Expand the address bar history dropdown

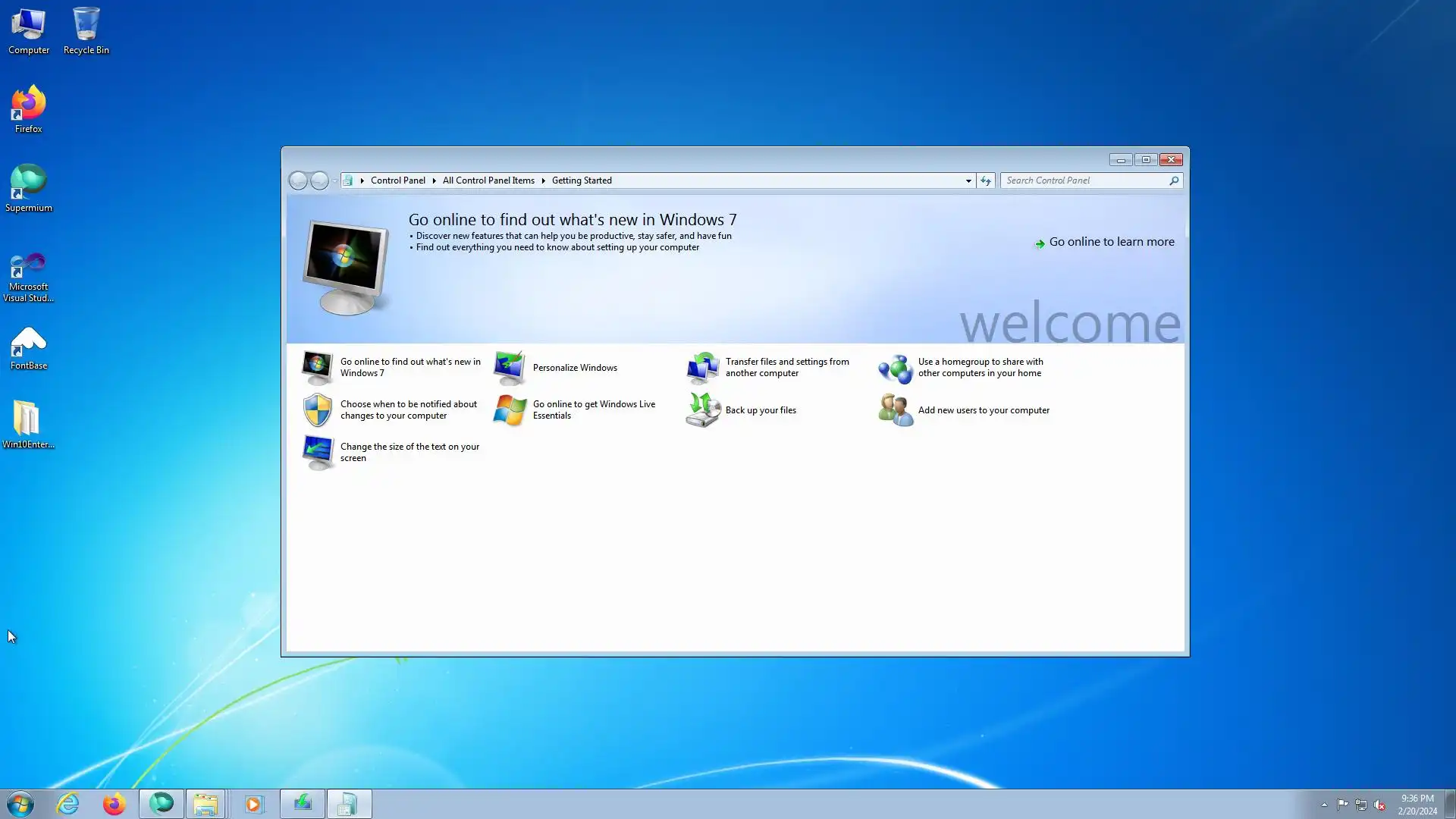pos(968,180)
